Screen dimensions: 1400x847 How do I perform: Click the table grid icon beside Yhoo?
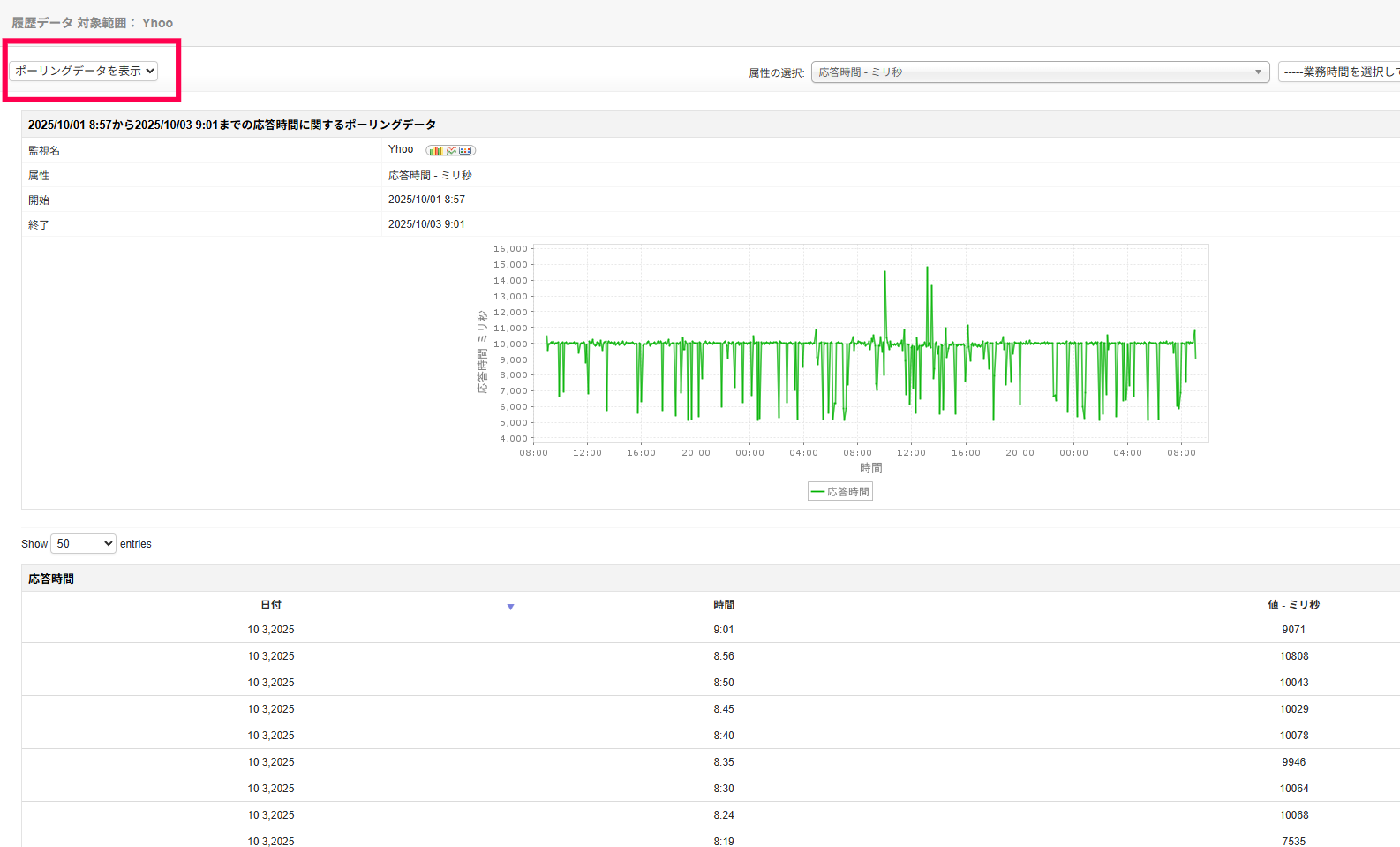pos(466,151)
